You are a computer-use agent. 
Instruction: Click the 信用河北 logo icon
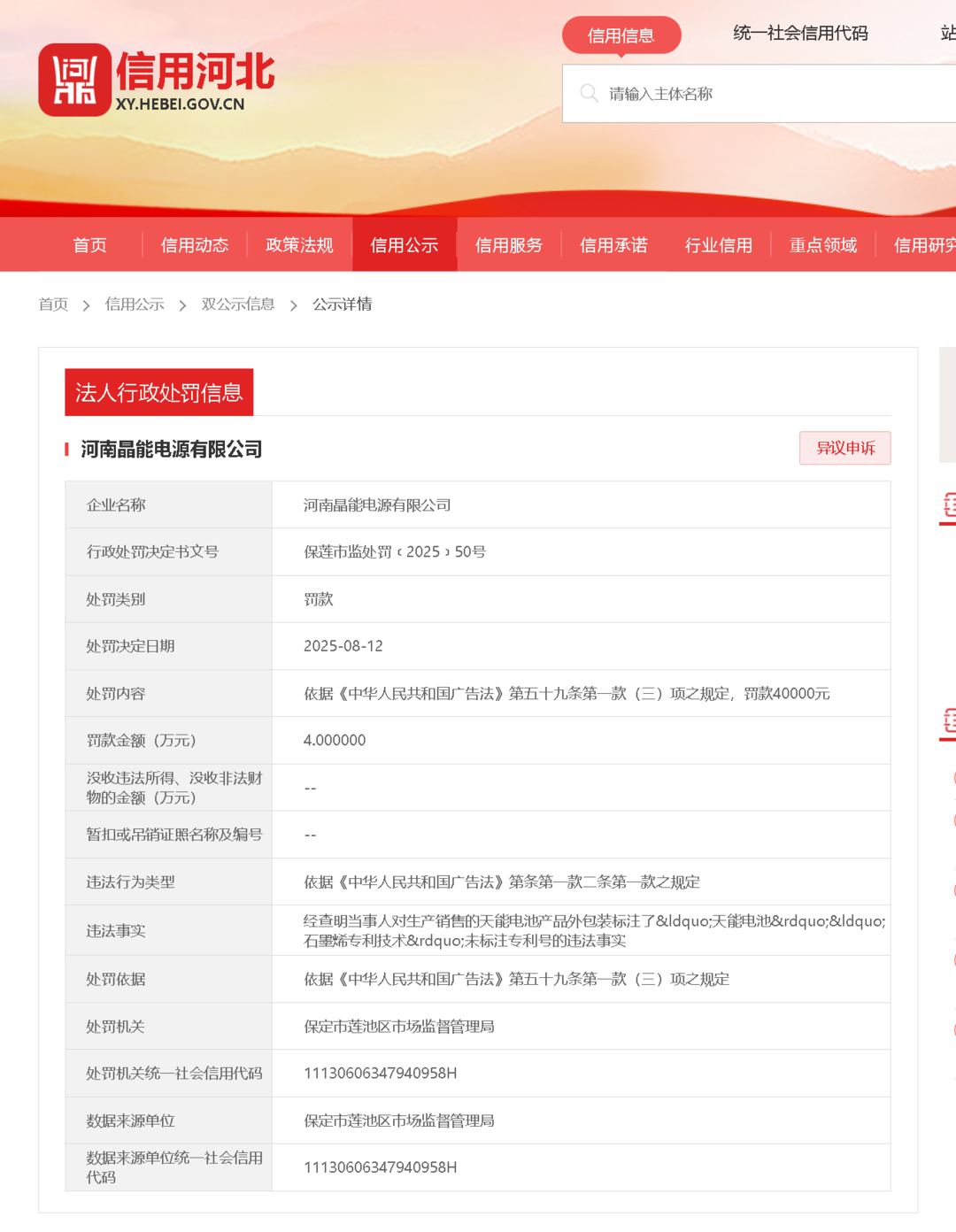pyautogui.click(x=74, y=80)
